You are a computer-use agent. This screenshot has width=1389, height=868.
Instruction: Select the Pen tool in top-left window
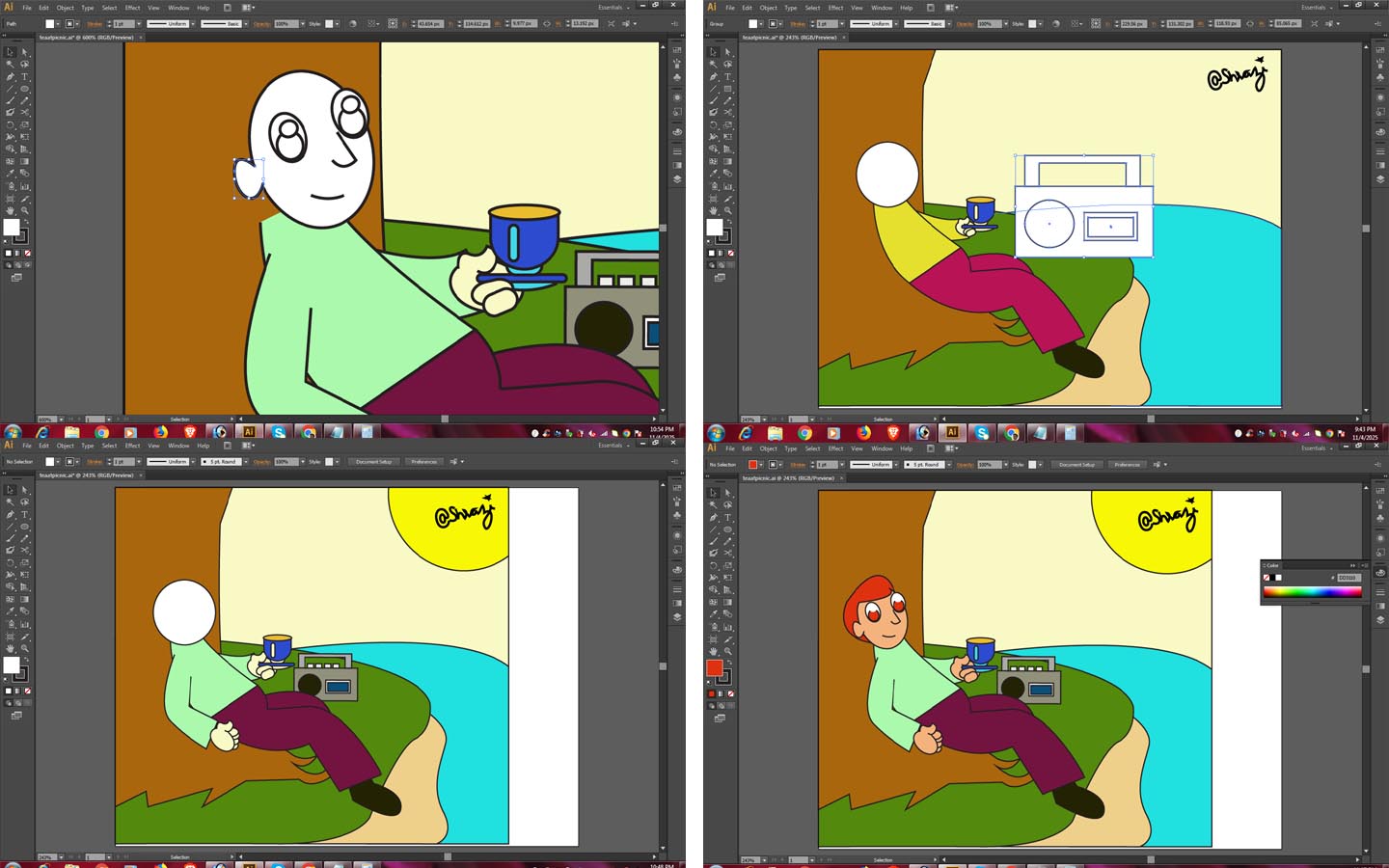[x=11, y=77]
